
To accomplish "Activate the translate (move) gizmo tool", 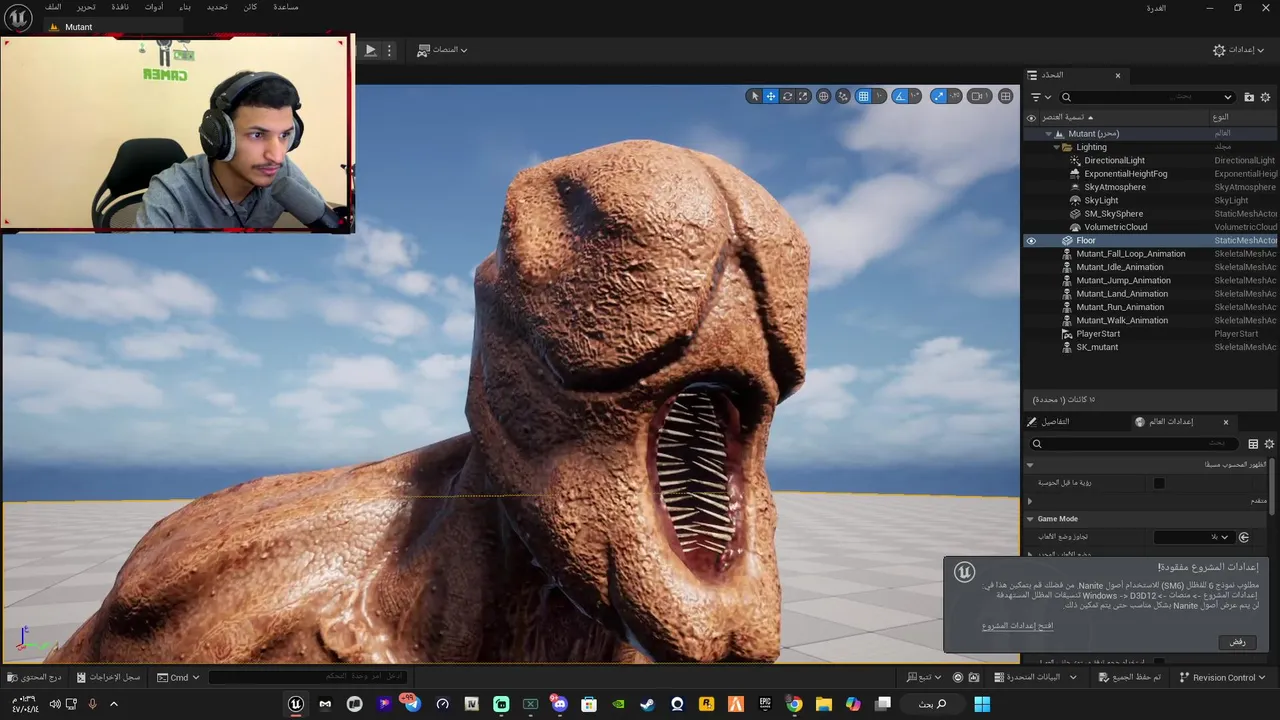I will 771,96.
